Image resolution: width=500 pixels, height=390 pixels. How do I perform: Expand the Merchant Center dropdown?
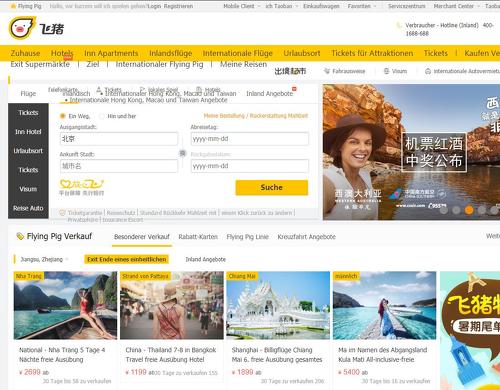(479, 6)
